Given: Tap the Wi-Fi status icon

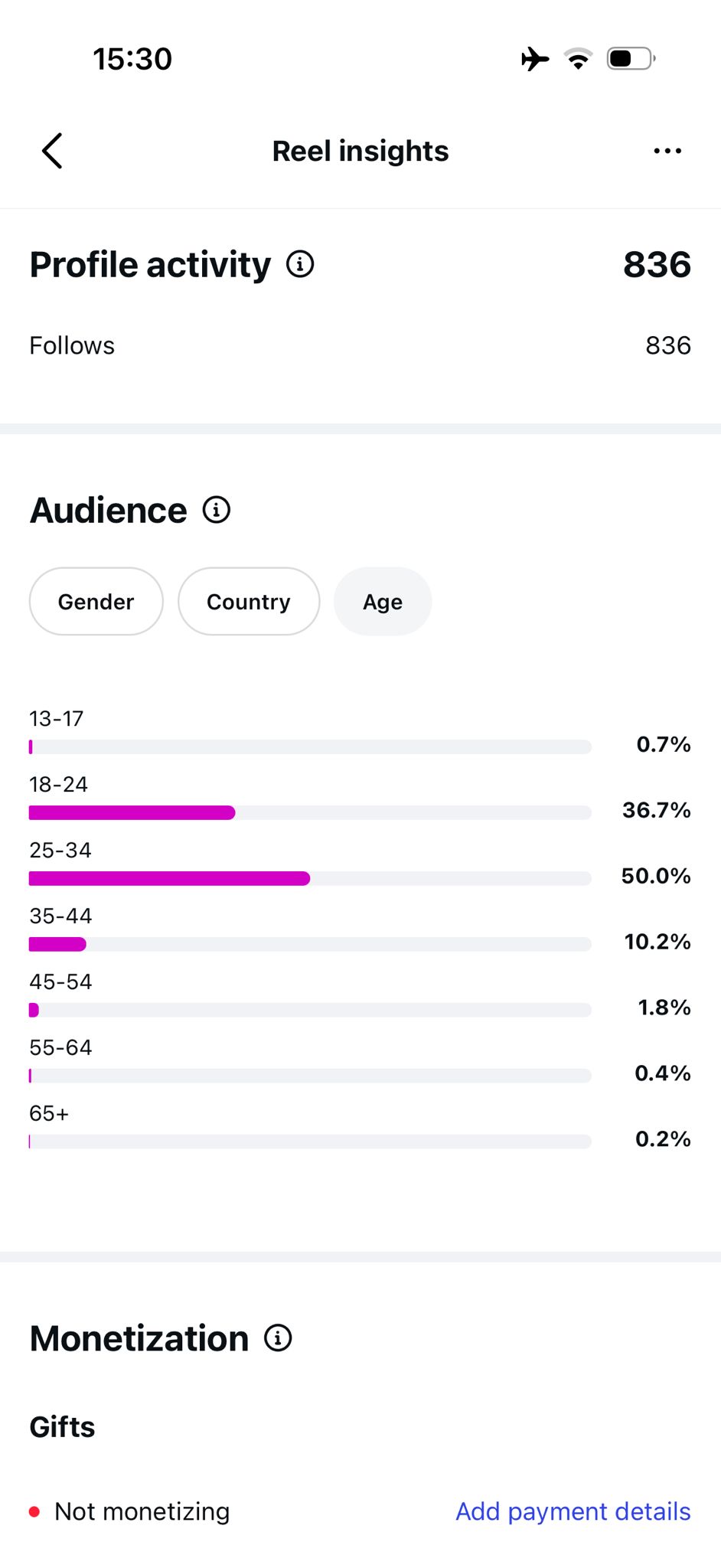Looking at the screenshot, I should click(578, 59).
